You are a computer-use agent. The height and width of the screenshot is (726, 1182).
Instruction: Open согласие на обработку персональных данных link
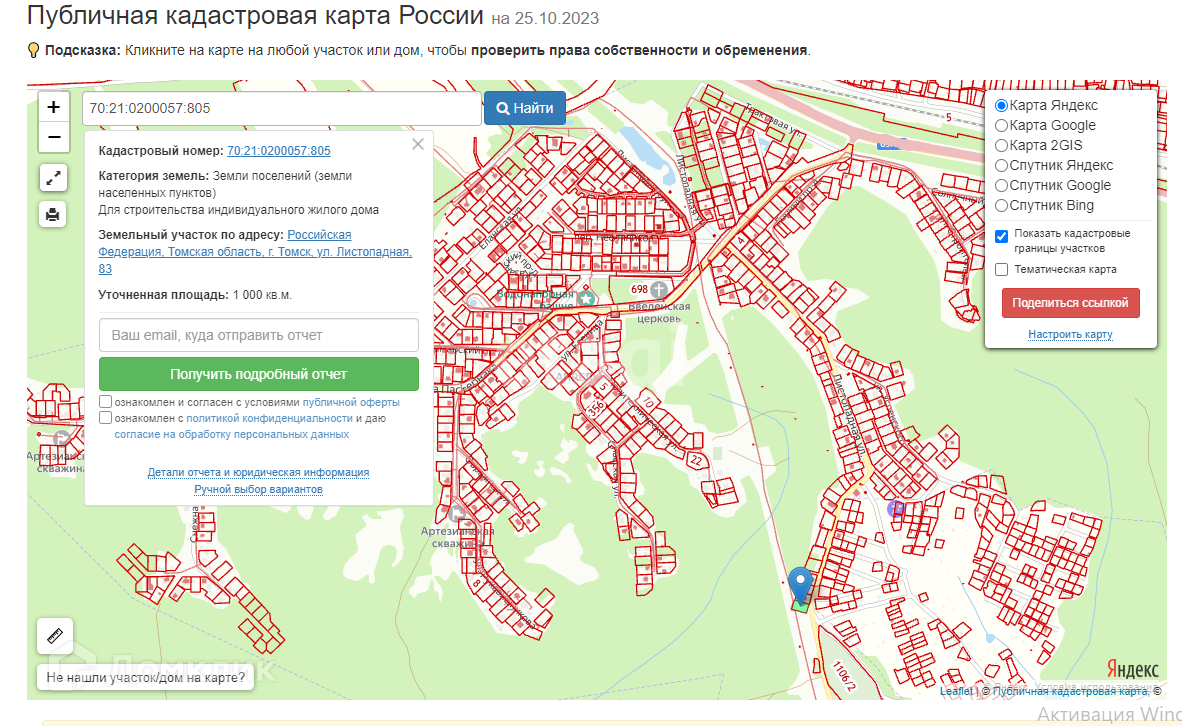231,434
